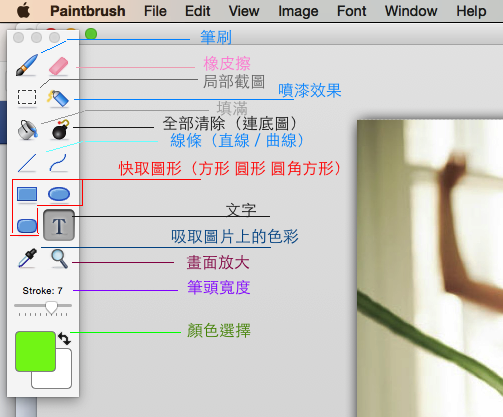Click the 'Stroke: 7' label
503x417 pixels.
42,291
